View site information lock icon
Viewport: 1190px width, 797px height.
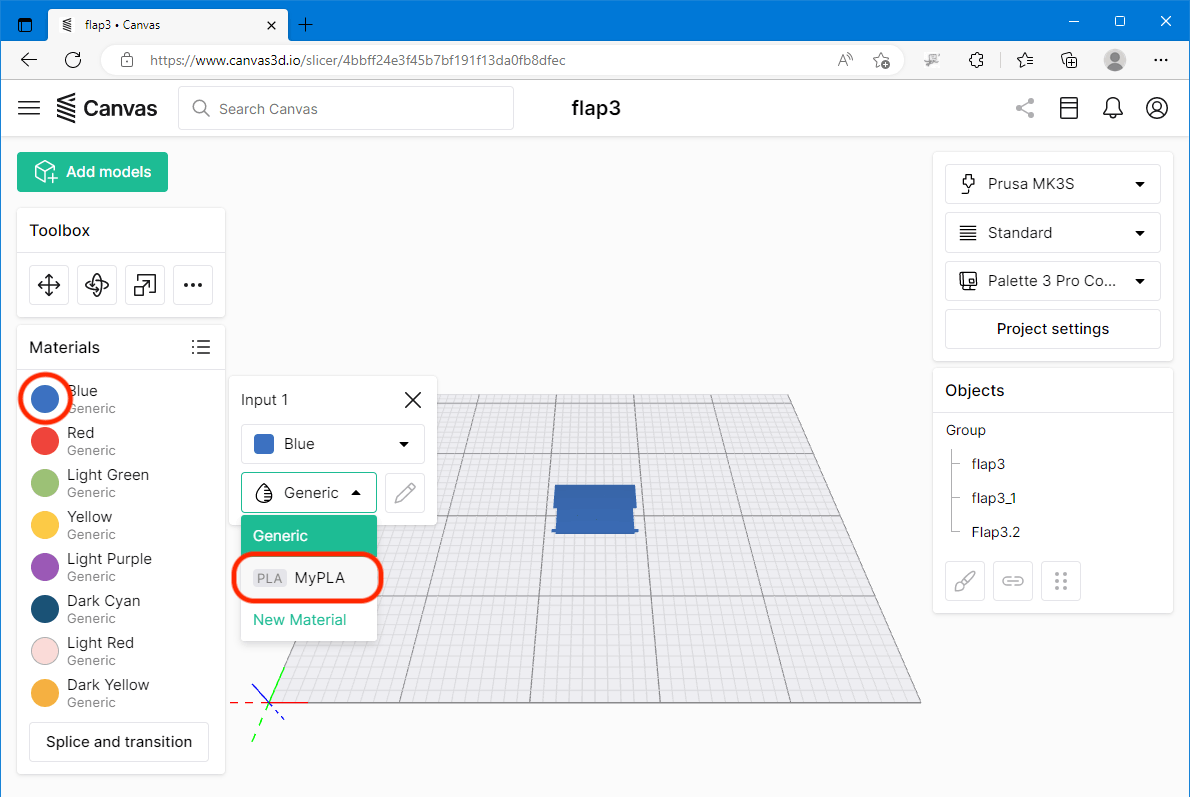pos(127,60)
